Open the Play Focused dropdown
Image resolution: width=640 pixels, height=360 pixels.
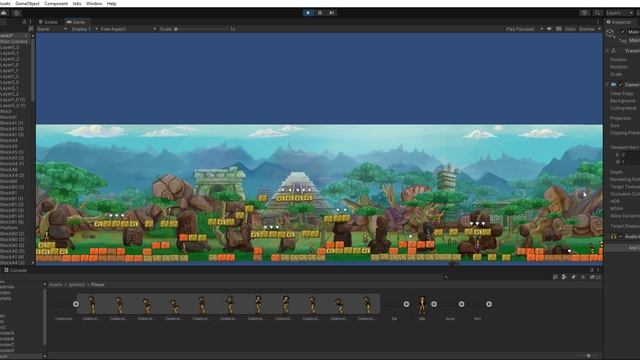[524, 29]
